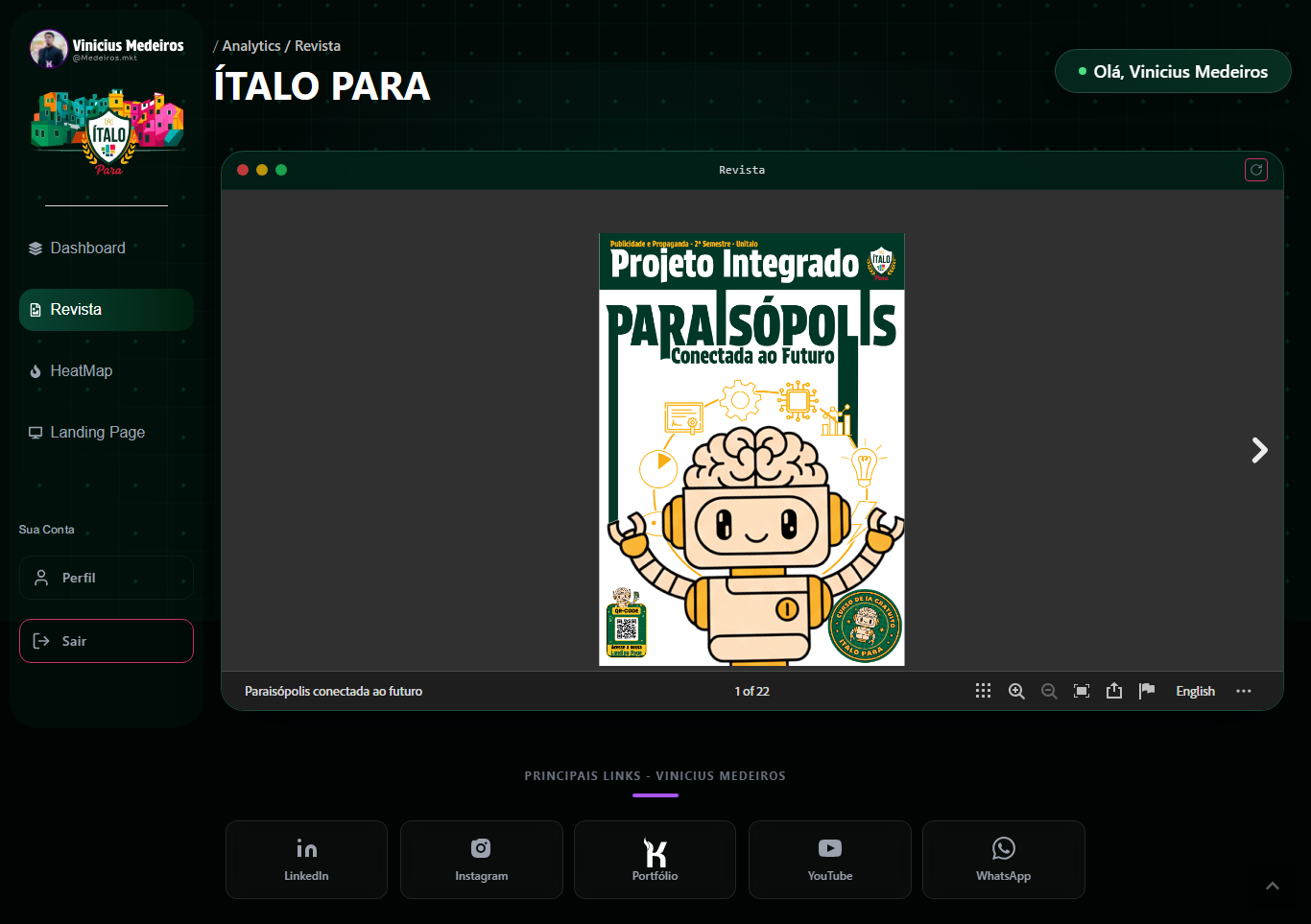Reload the Revista viewer with refresh icon
This screenshot has width=1311, height=924.
pyautogui.click(x=1256, y=170)
